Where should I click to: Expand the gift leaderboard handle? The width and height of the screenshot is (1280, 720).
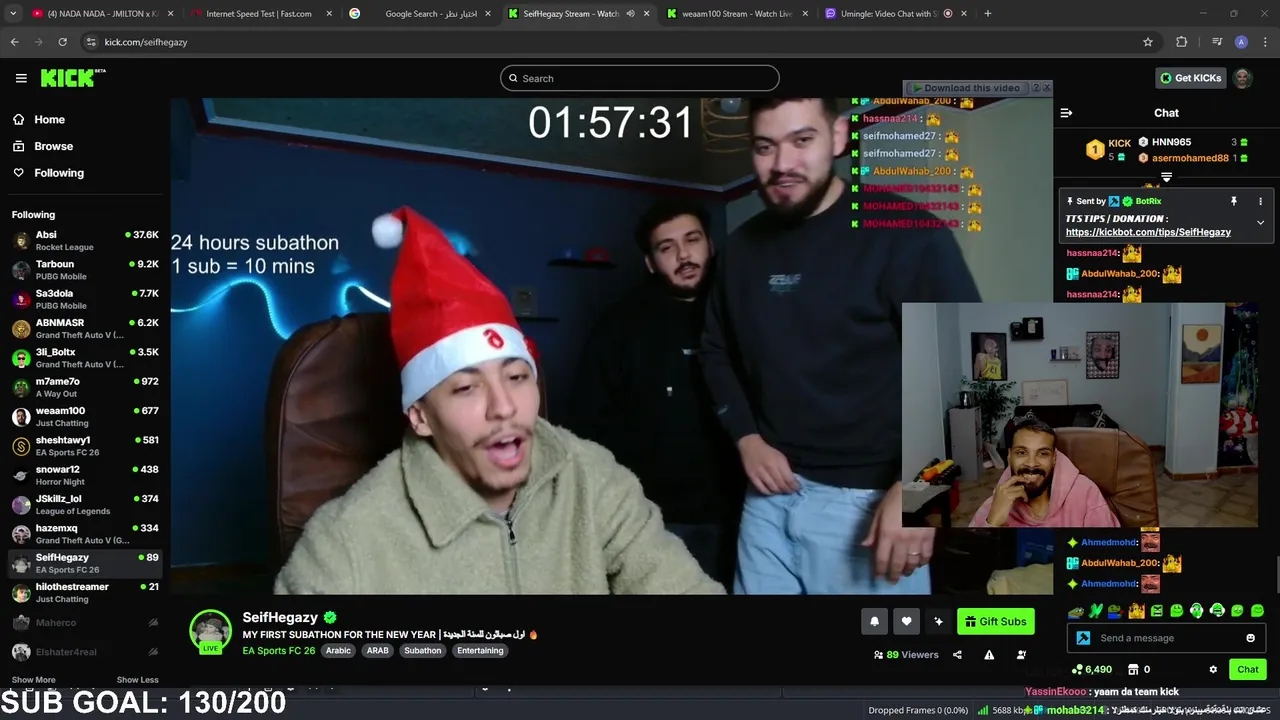(x=1166, y=177)
